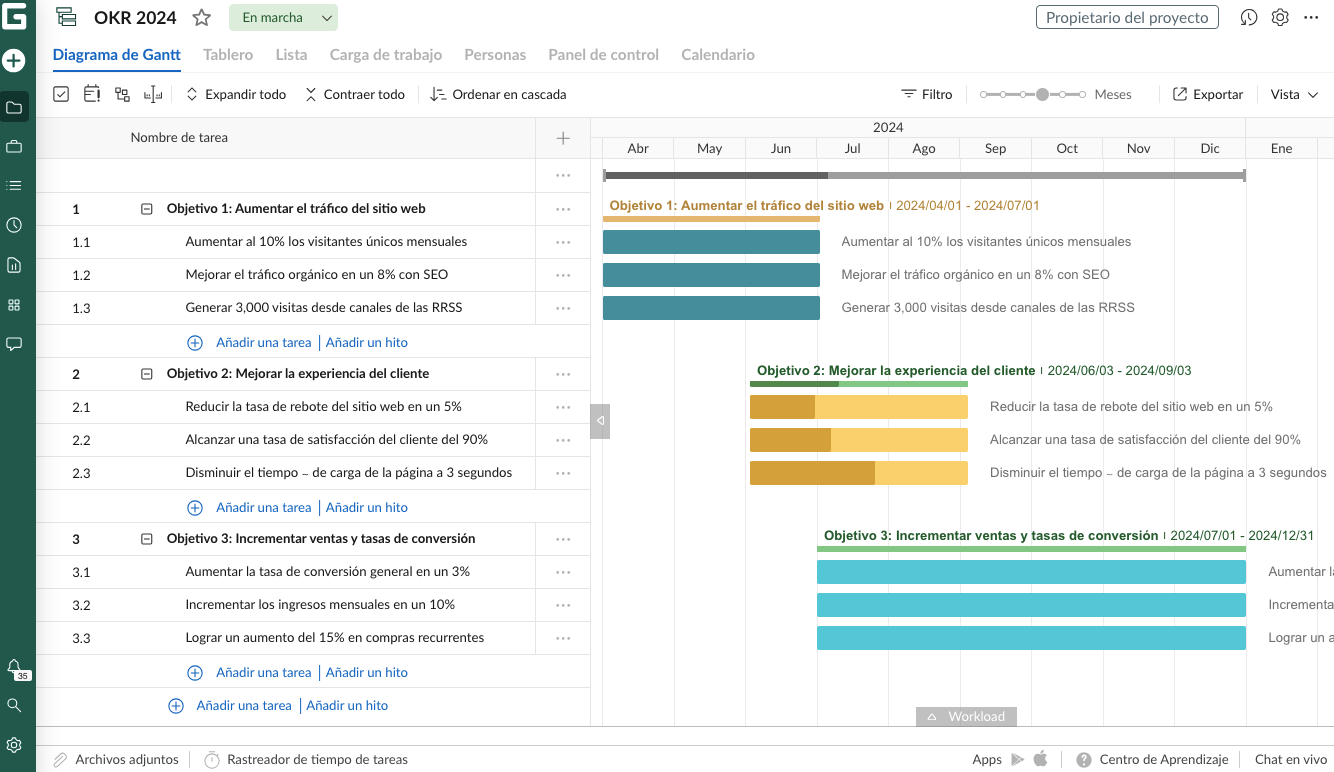1334x772 pixels.
Task: Click the Exportar button
Action: (1208, 94)
